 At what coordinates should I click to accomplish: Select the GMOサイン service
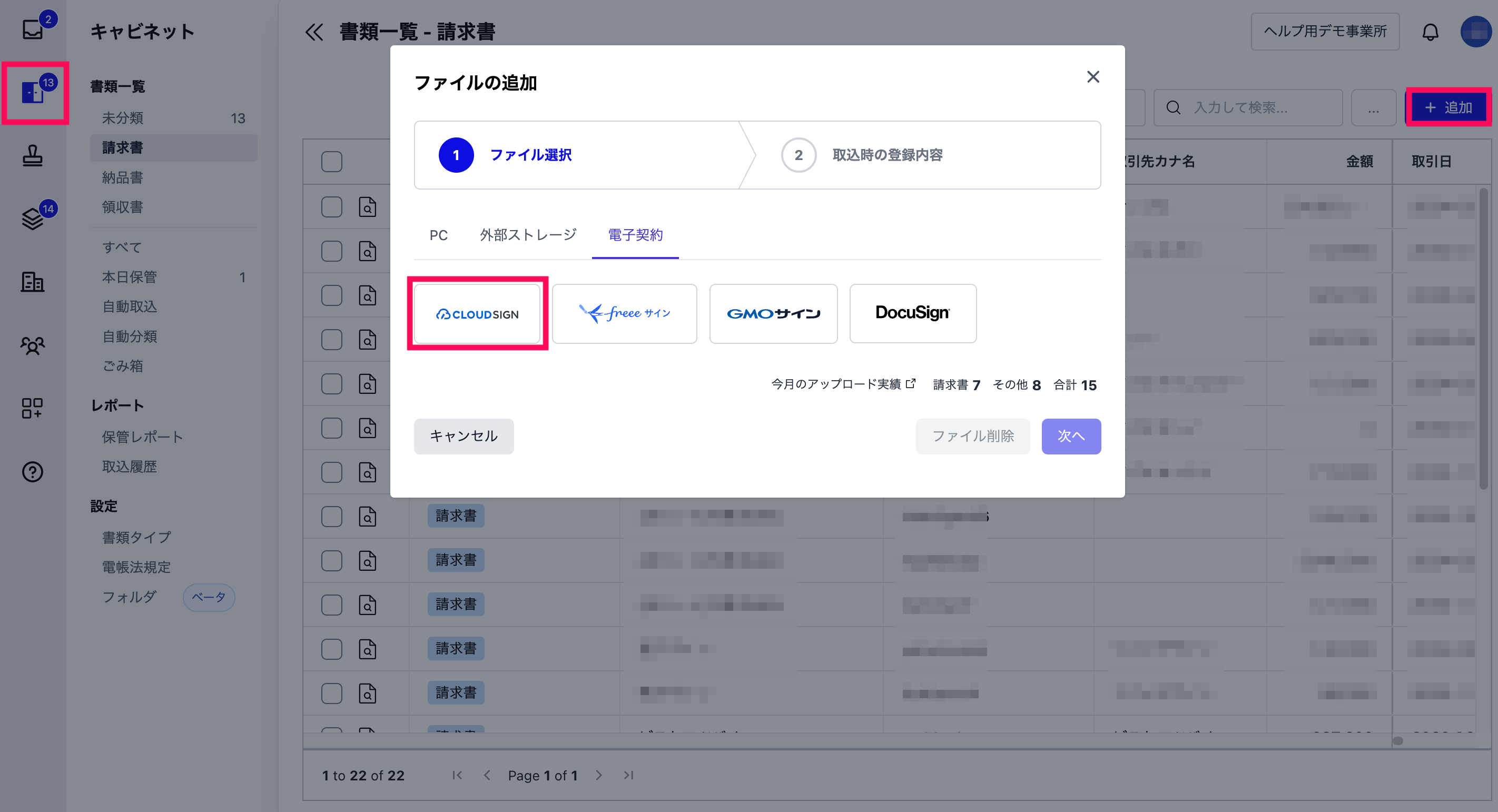click(x=773, y=313)
